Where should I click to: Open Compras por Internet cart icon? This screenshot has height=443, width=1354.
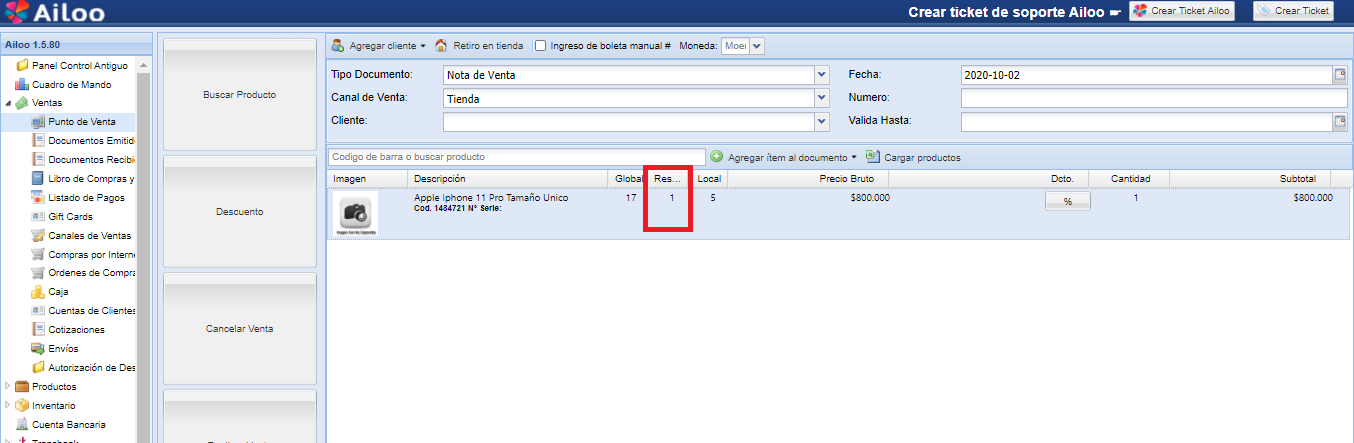tap(38, 254)
